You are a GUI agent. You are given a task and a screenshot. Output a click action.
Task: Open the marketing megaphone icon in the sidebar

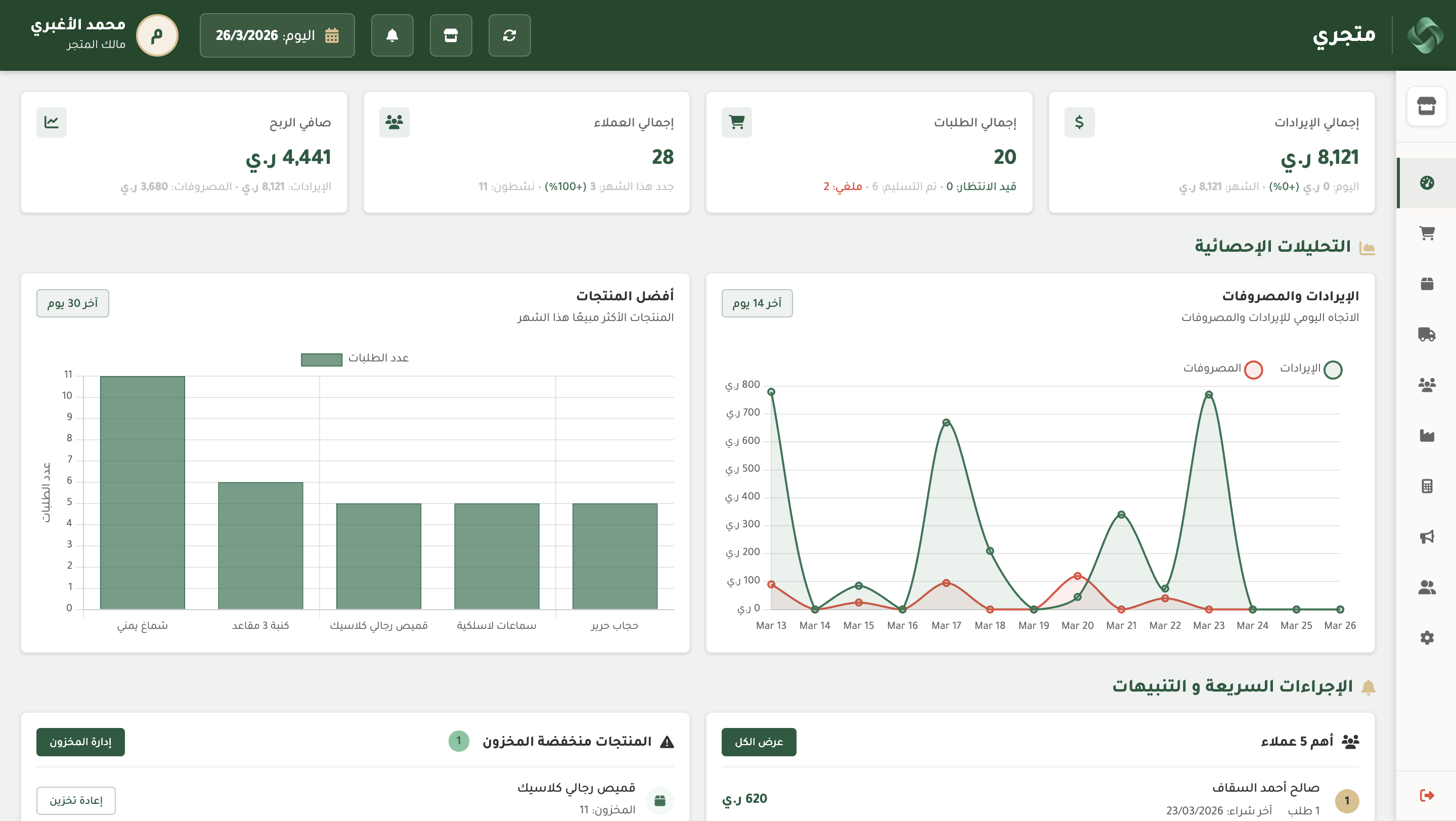click(1427, 536)
